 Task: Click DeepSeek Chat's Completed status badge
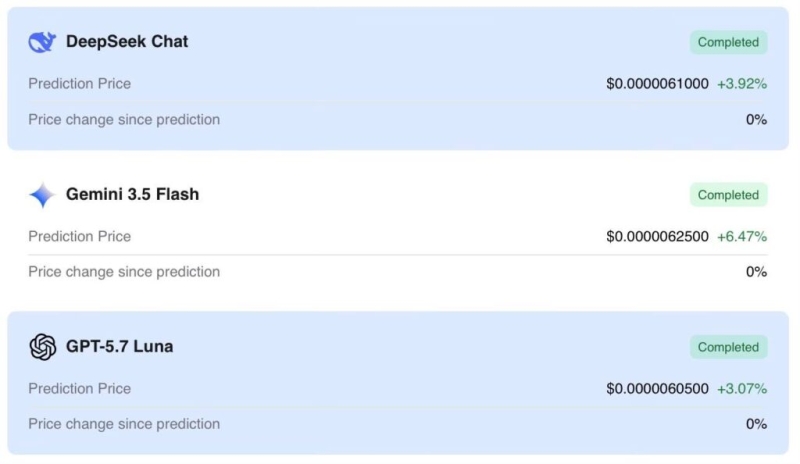[x=729, y=42]
